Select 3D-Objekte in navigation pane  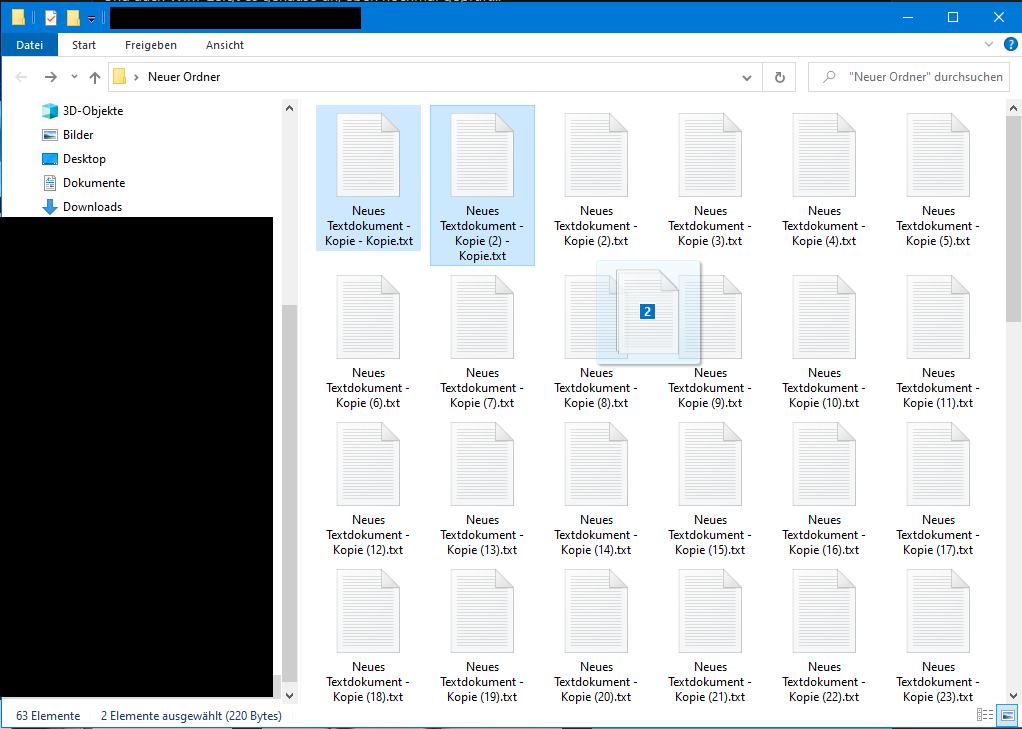82,111
